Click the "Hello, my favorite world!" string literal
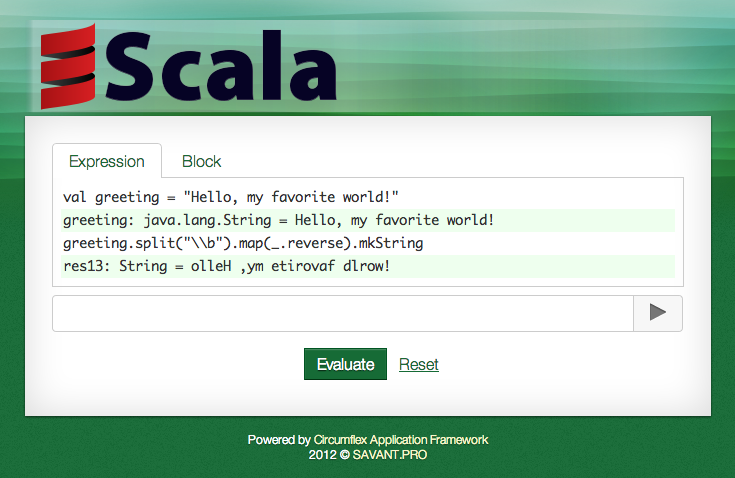This screenshot has height=478, width=735. point(291,197)
